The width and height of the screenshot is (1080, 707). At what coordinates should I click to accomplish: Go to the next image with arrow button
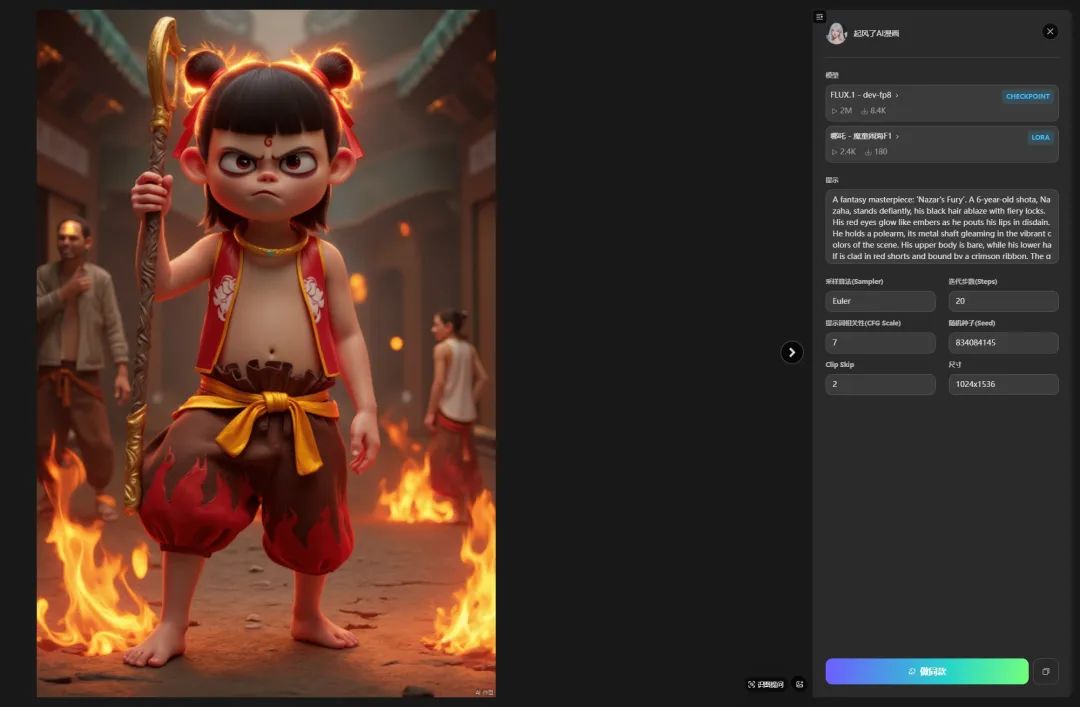791,352
